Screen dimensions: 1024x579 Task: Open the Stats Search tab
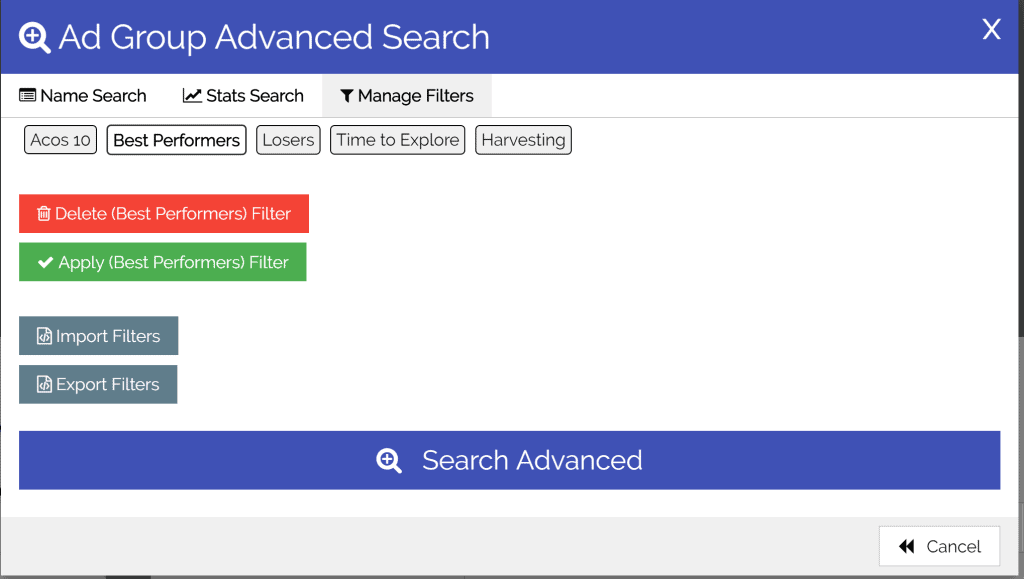pyautogui.click(x=243, y=96)
